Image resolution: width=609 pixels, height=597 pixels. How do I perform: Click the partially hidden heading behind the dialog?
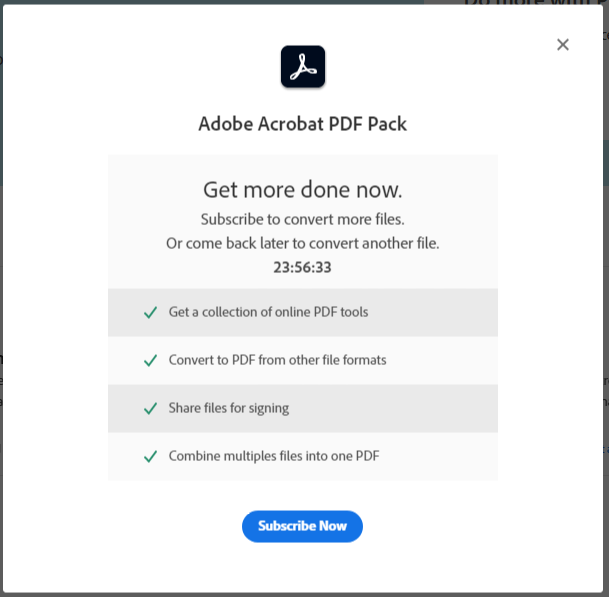(530, 3)
